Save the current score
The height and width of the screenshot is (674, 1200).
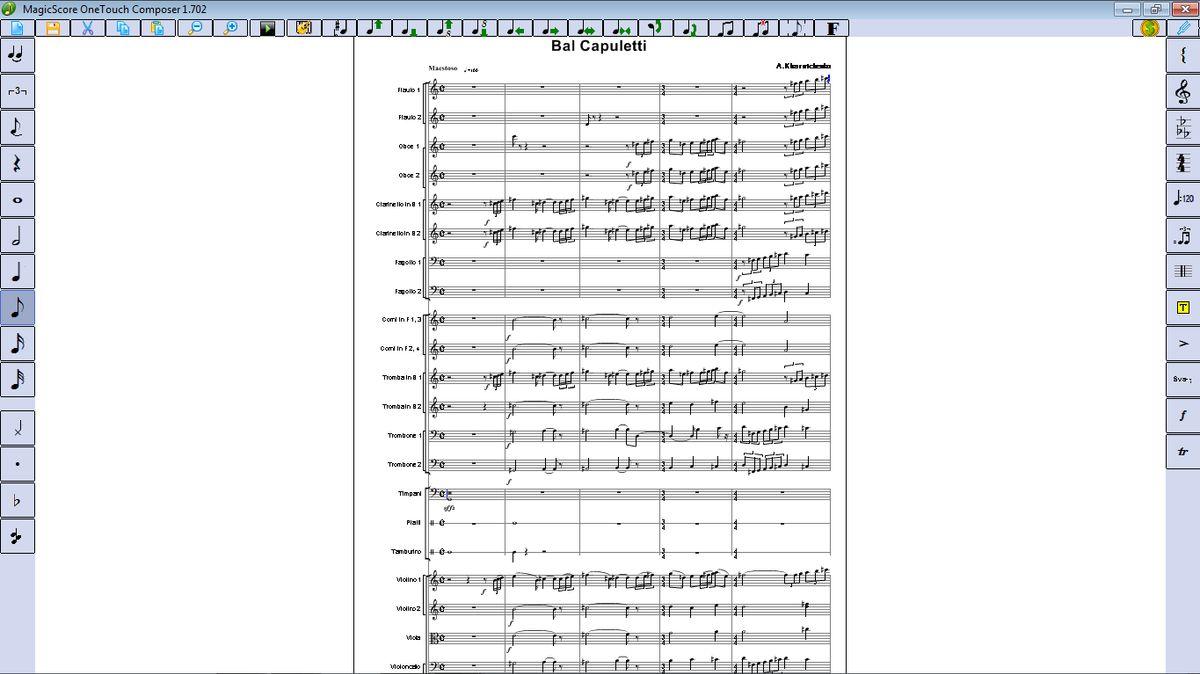click(52, 28)
